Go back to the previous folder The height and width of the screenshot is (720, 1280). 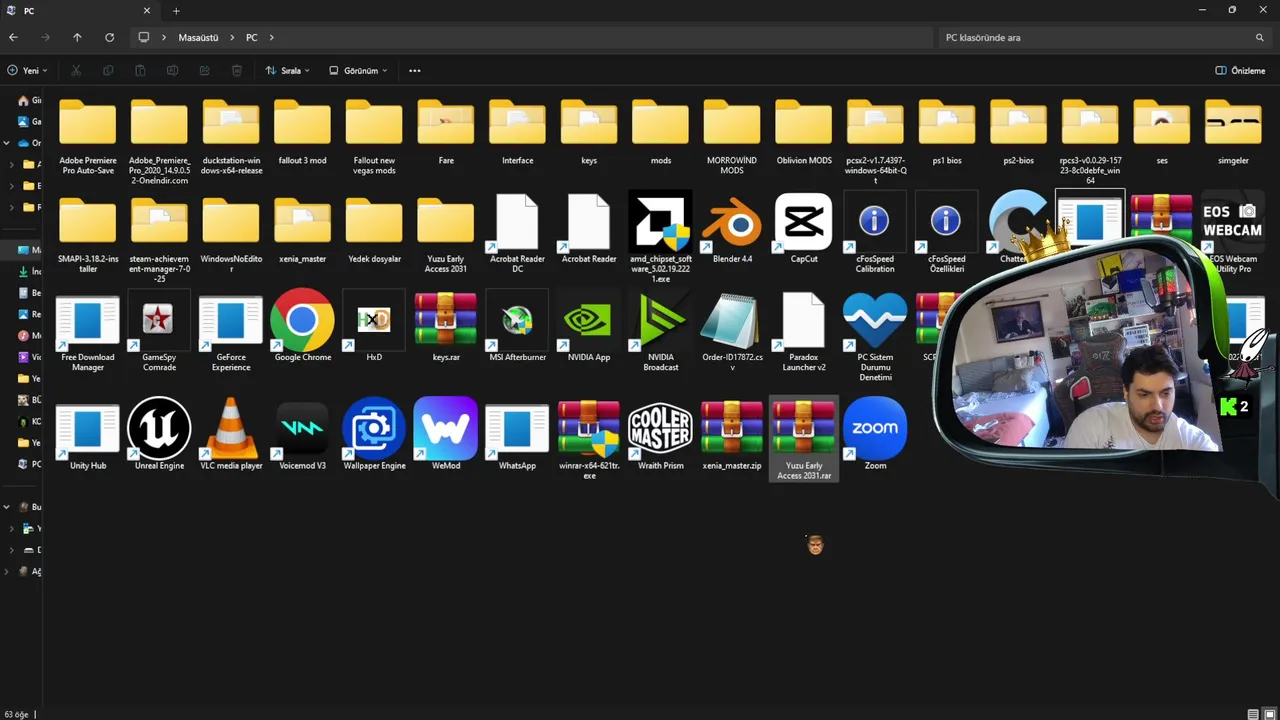point(13,37)
